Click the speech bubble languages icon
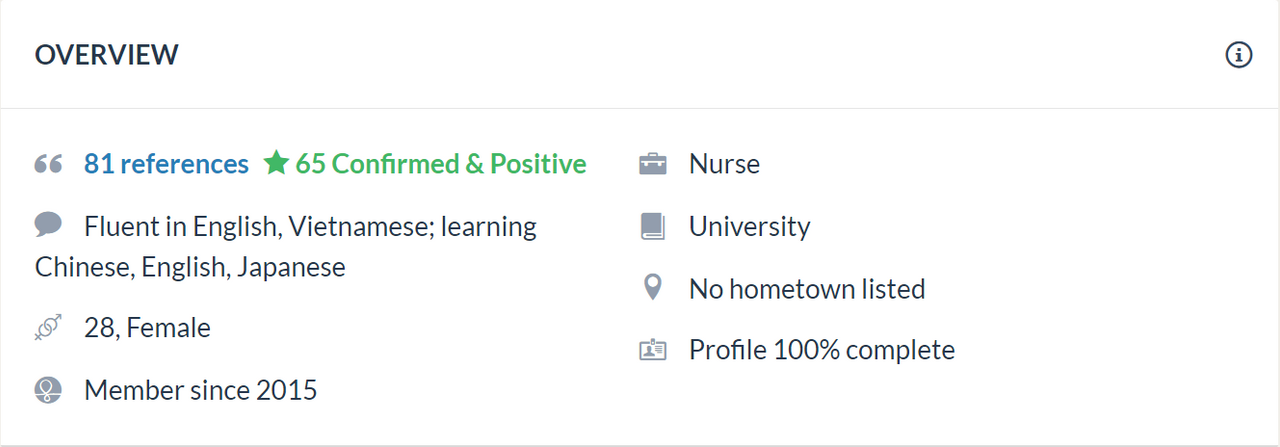1280x447 pixels. click(48, 224)
